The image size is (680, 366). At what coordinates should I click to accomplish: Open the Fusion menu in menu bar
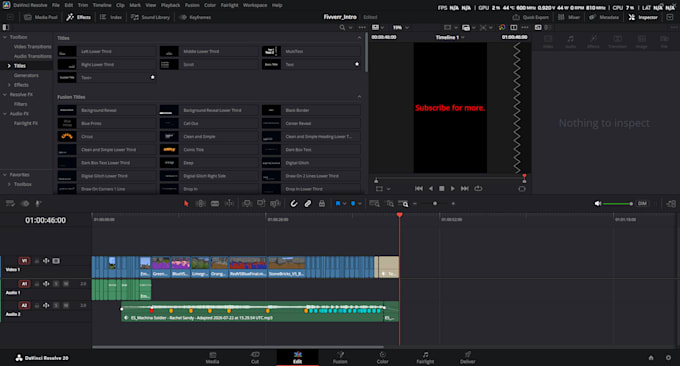point(192,5)
